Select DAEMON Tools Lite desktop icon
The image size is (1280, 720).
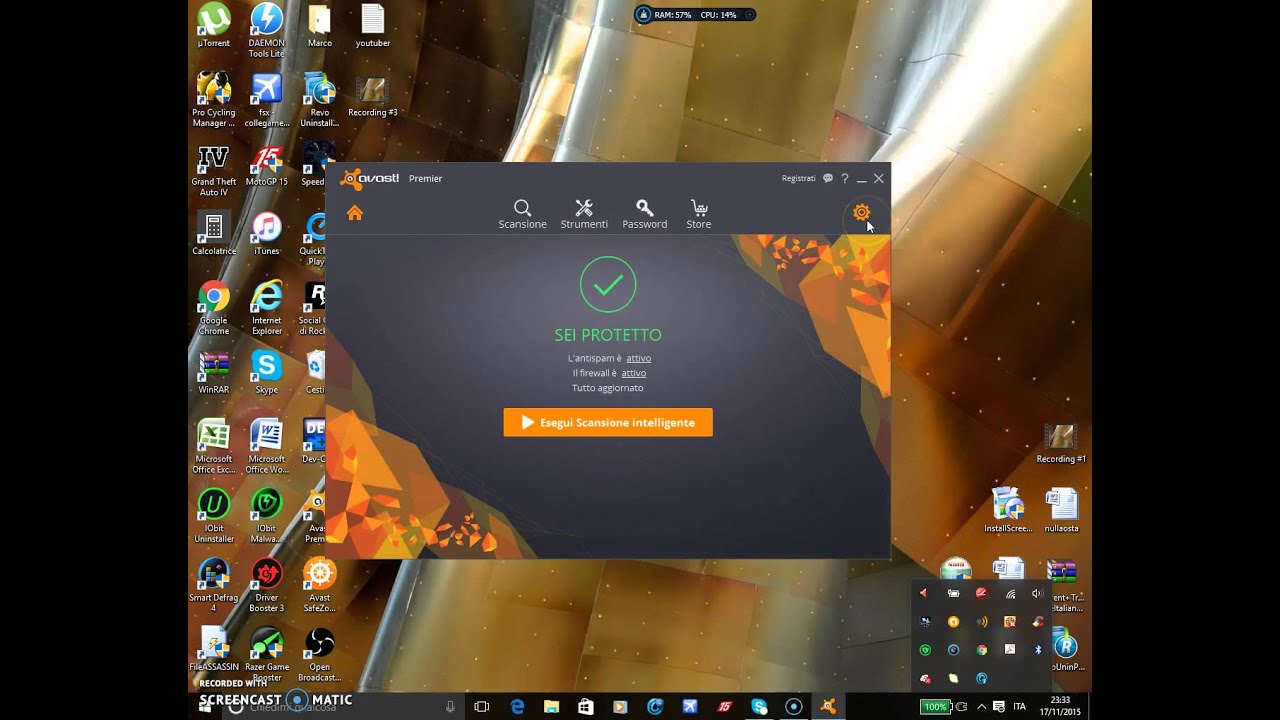[x=266, y=30]
